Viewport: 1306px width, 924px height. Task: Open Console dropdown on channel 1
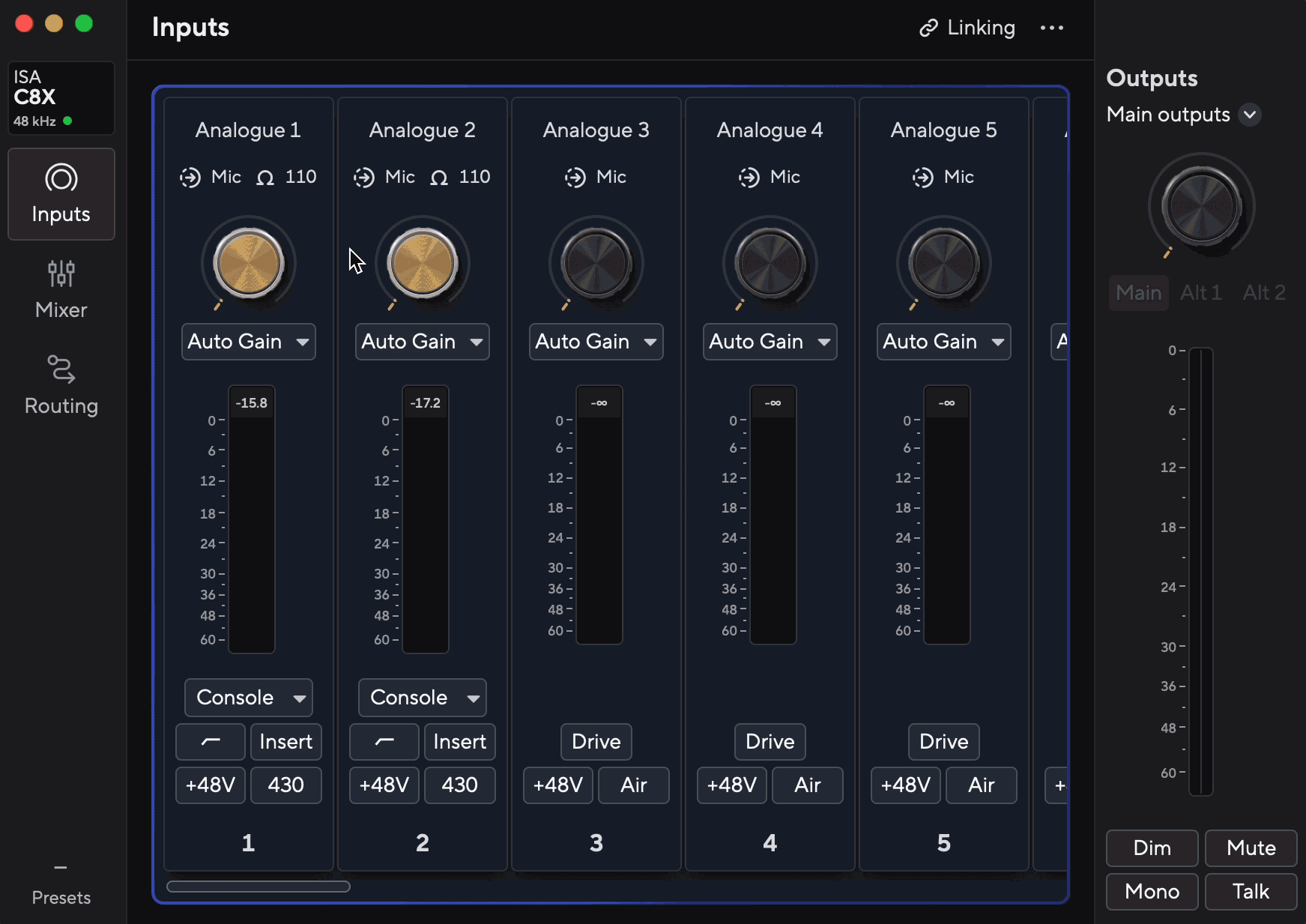[x=249, y=698]
